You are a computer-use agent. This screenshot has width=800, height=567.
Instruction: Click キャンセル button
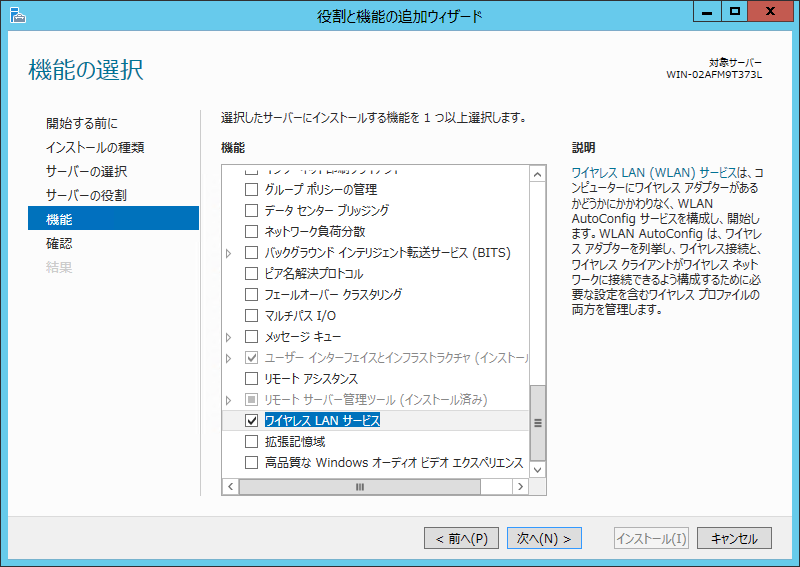pos(734,538)
